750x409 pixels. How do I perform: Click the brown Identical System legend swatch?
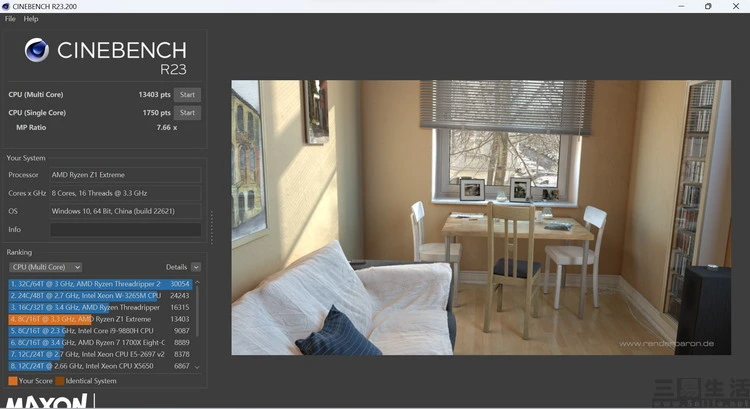(60, 381)
